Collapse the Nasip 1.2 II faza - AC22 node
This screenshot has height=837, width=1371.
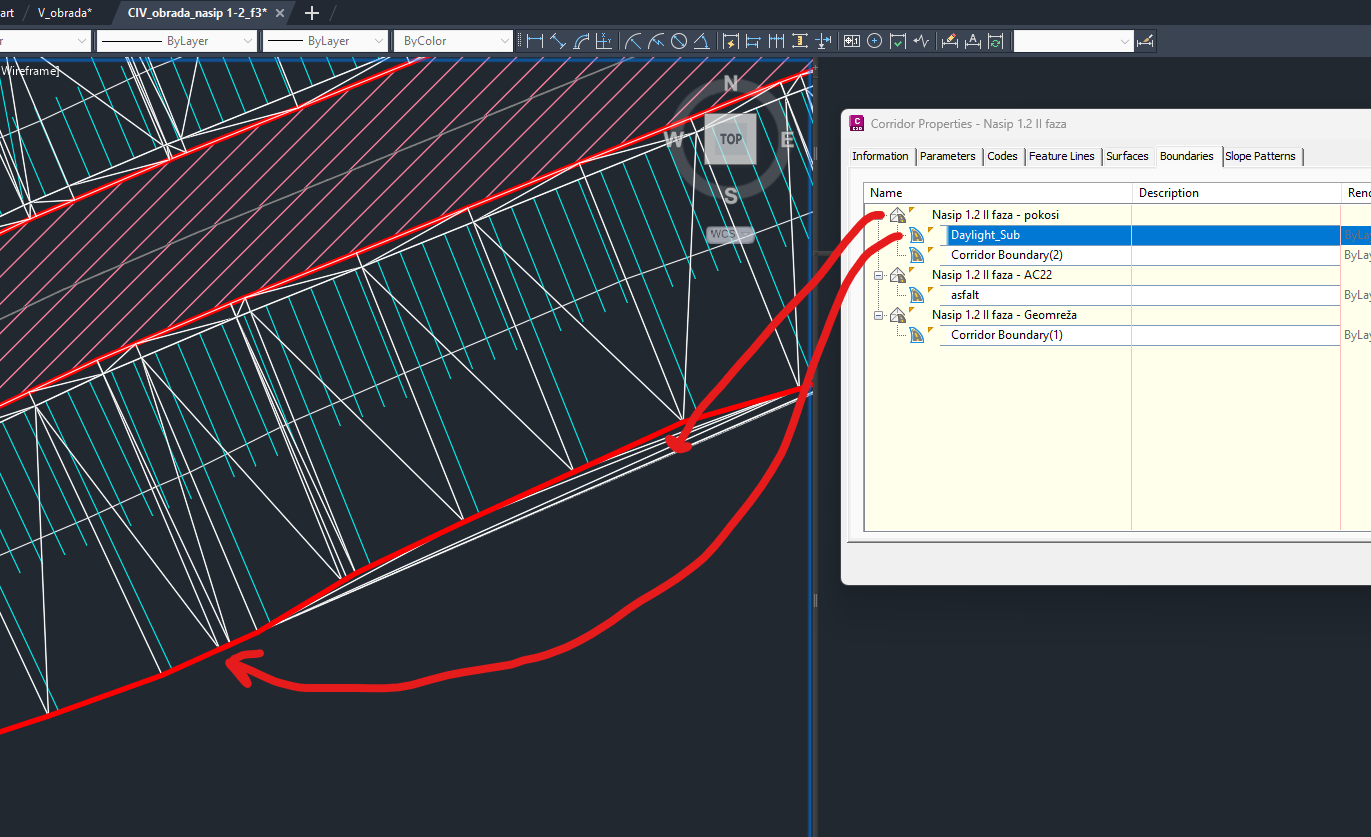point(879,275)
